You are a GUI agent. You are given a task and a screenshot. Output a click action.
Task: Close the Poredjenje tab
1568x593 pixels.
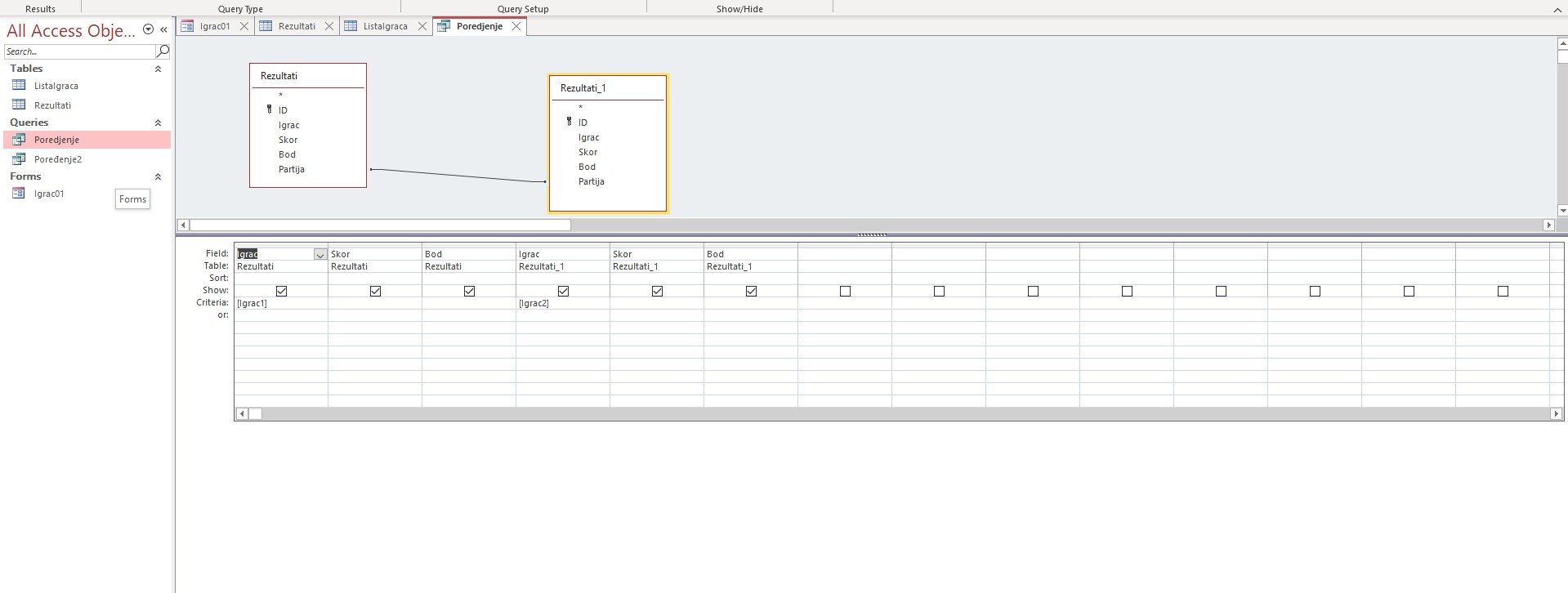[516, 26]
